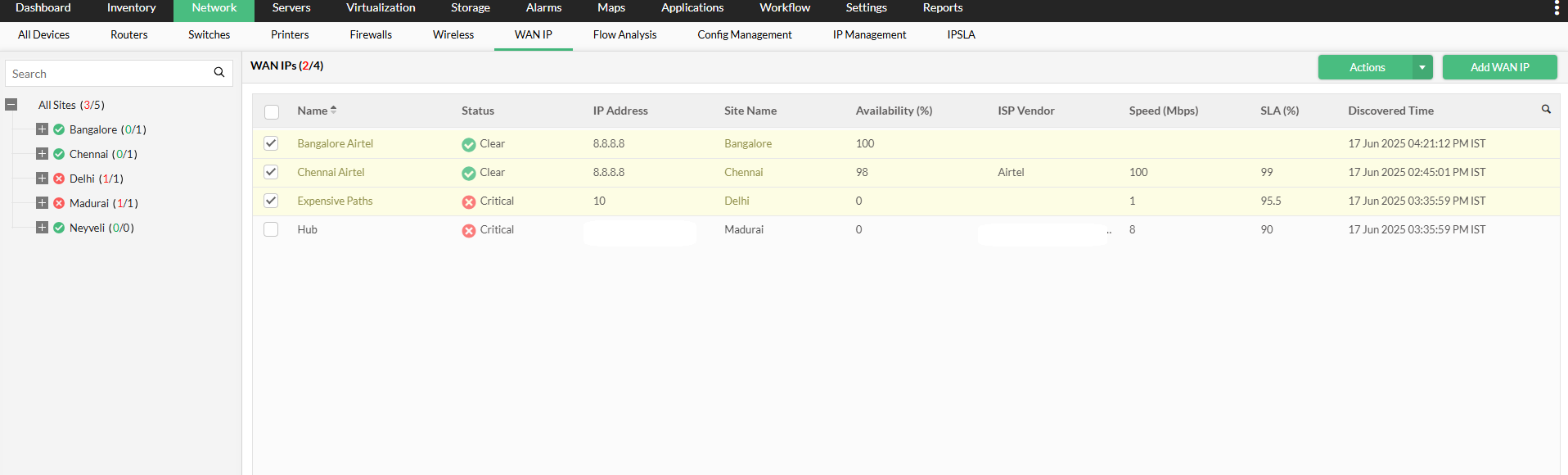Screen dimensions: 1568x475
Task: Click the Add WAN IP button
Action: click(1499, 67)
